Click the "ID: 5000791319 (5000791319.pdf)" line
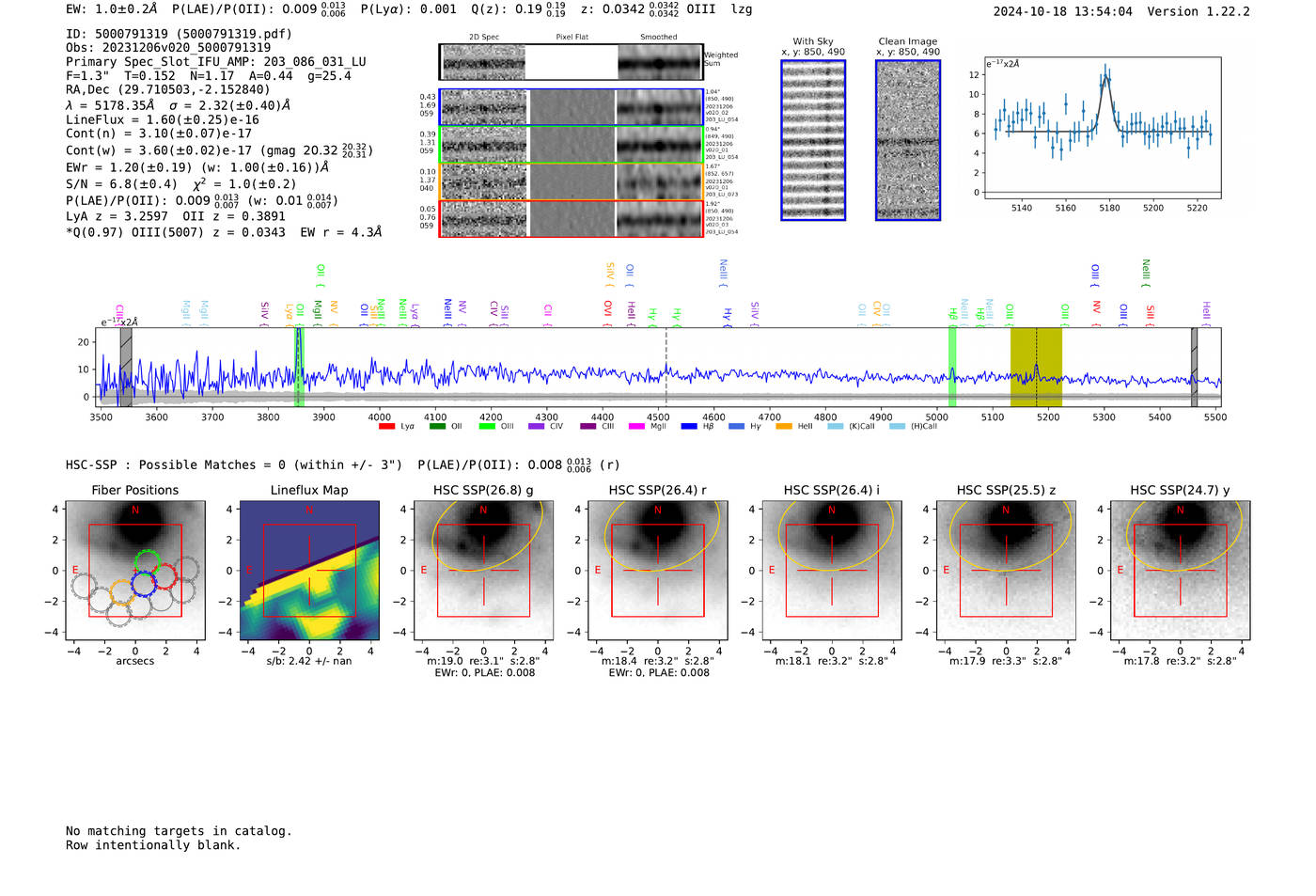 tap(179, 34)
